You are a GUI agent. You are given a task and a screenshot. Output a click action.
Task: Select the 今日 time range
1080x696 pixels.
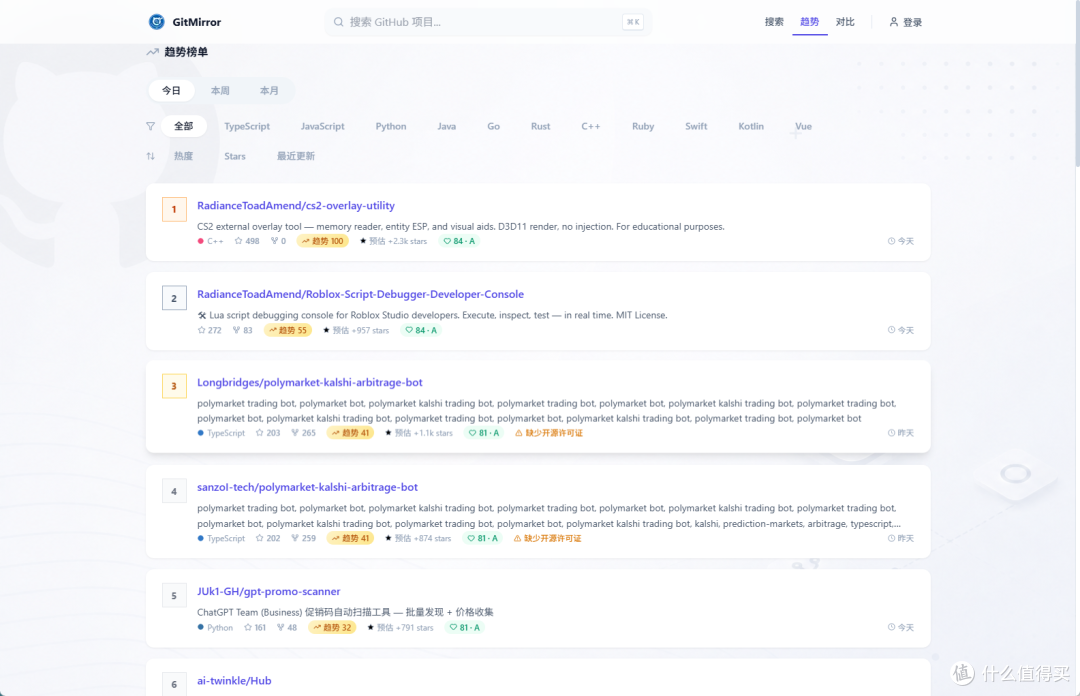172,91
